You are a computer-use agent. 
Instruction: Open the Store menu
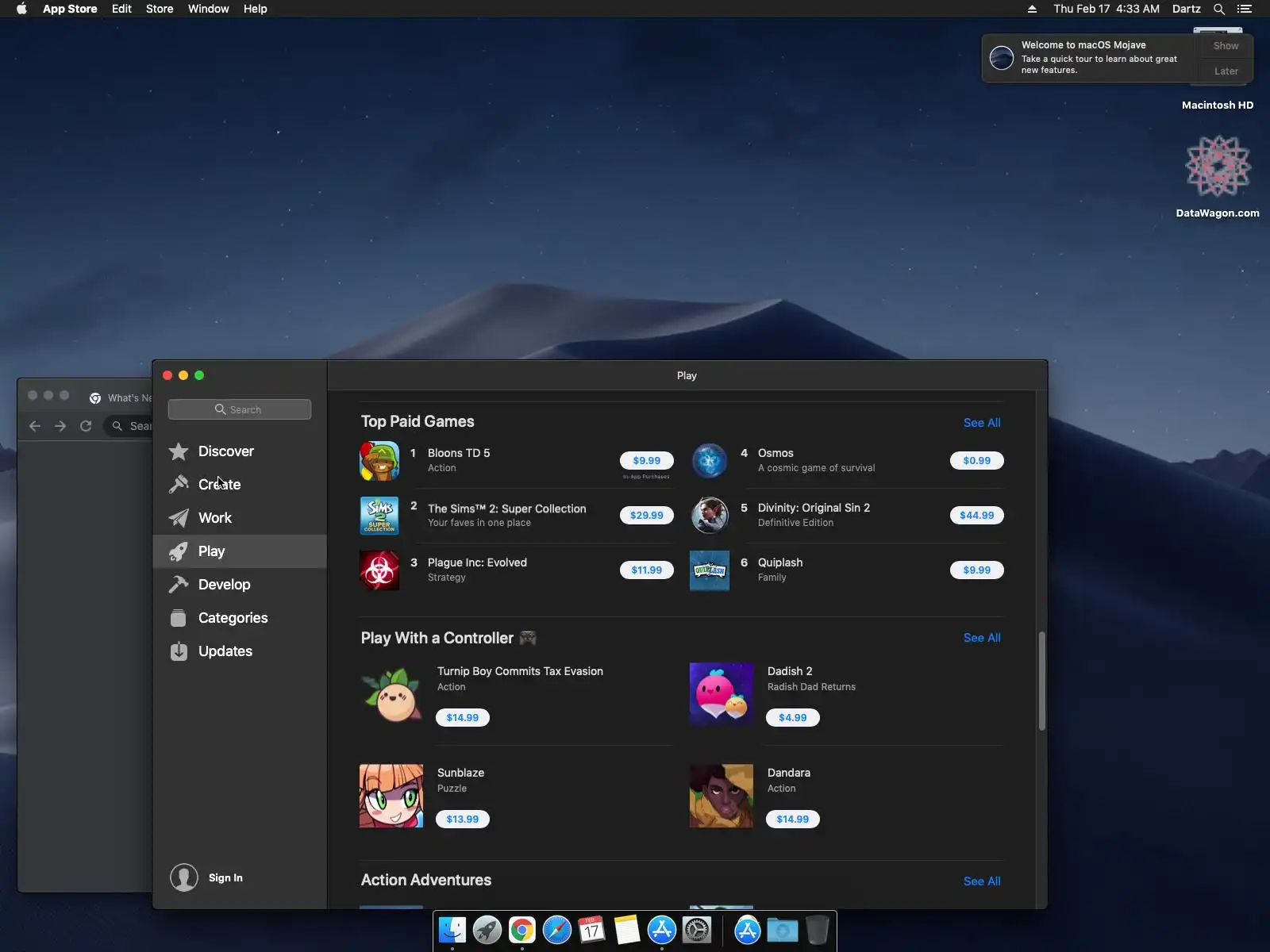160,9
